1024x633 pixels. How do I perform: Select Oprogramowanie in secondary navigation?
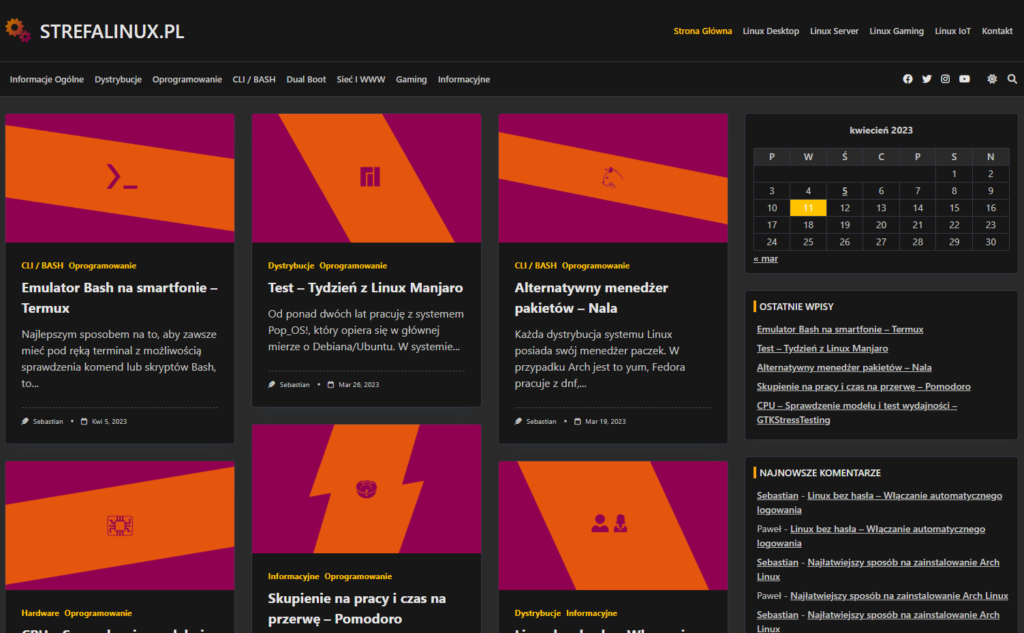[187, 79]
